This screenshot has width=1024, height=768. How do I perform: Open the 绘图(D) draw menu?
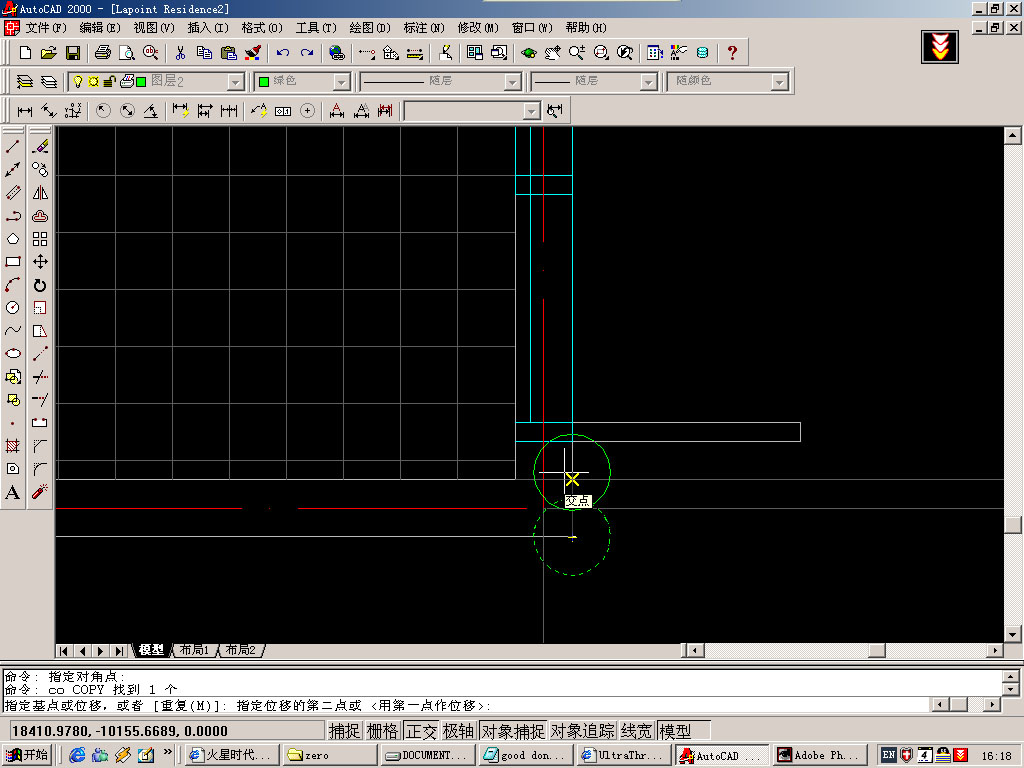point(369,28)
